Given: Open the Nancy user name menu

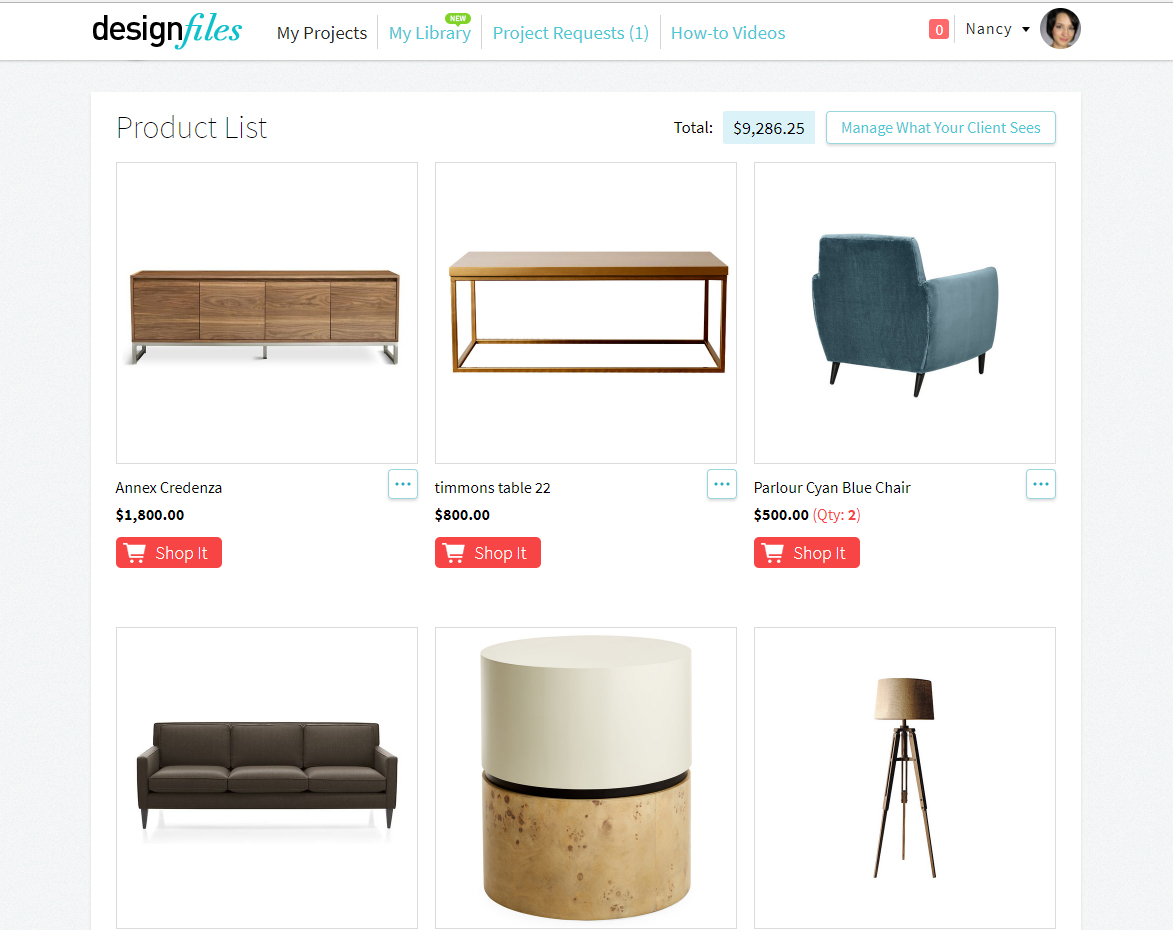Looking at the screenshot, I should (x=988, y=29).
